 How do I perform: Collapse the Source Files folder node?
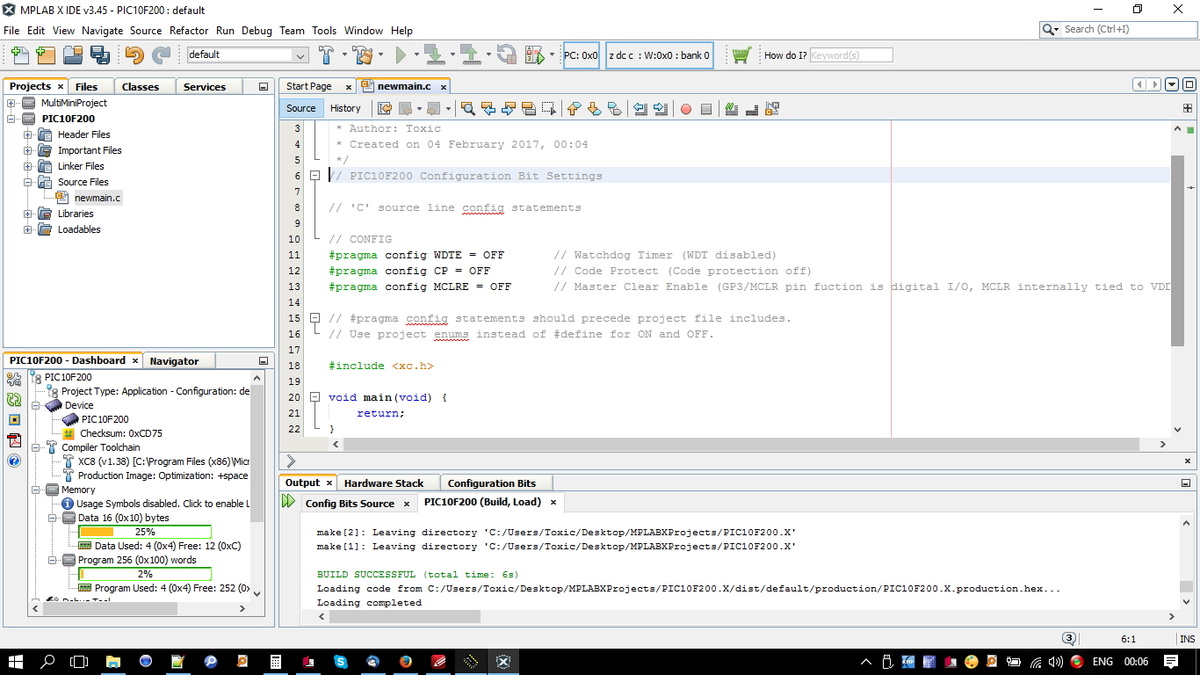(x=27, y=182)
